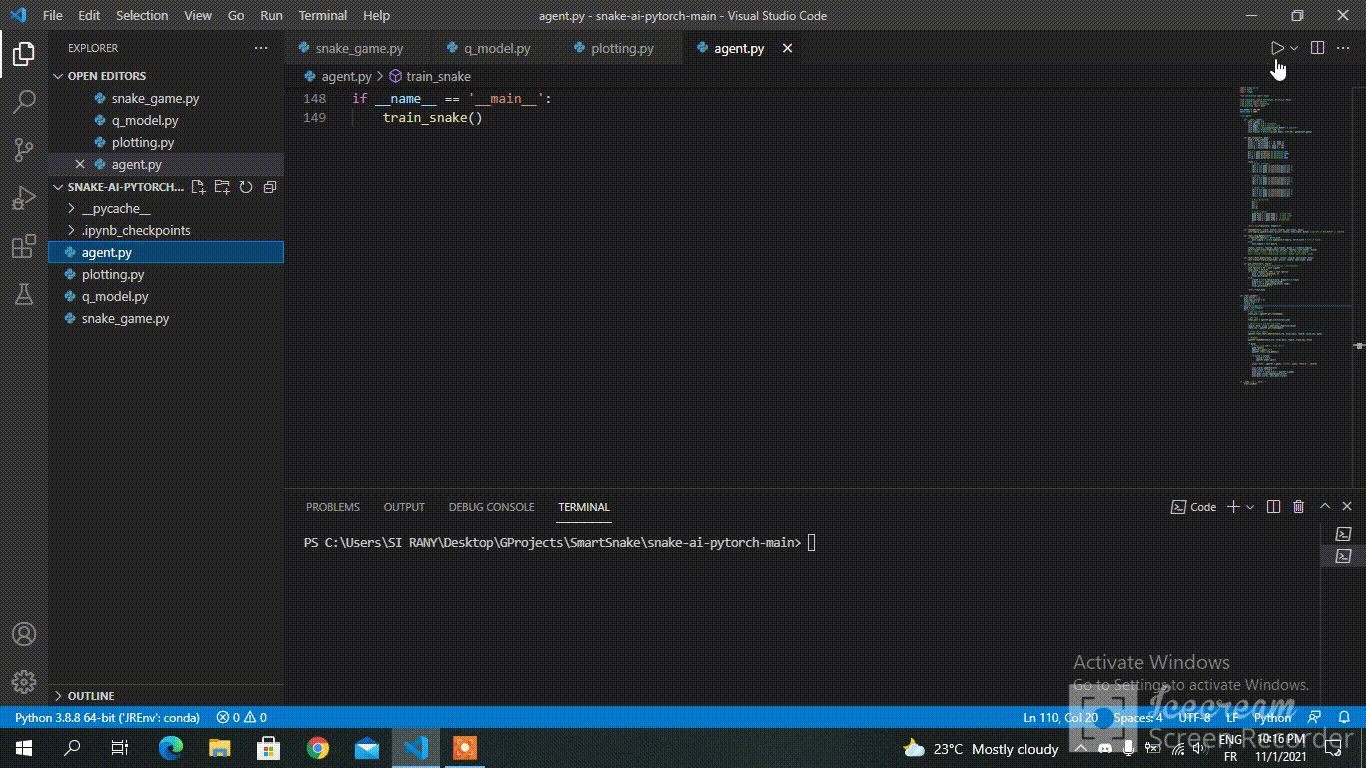Expand the Outline section
The height and width of the screenshot is (768, 1366).
pyautogui.click(x=166, y=696)
